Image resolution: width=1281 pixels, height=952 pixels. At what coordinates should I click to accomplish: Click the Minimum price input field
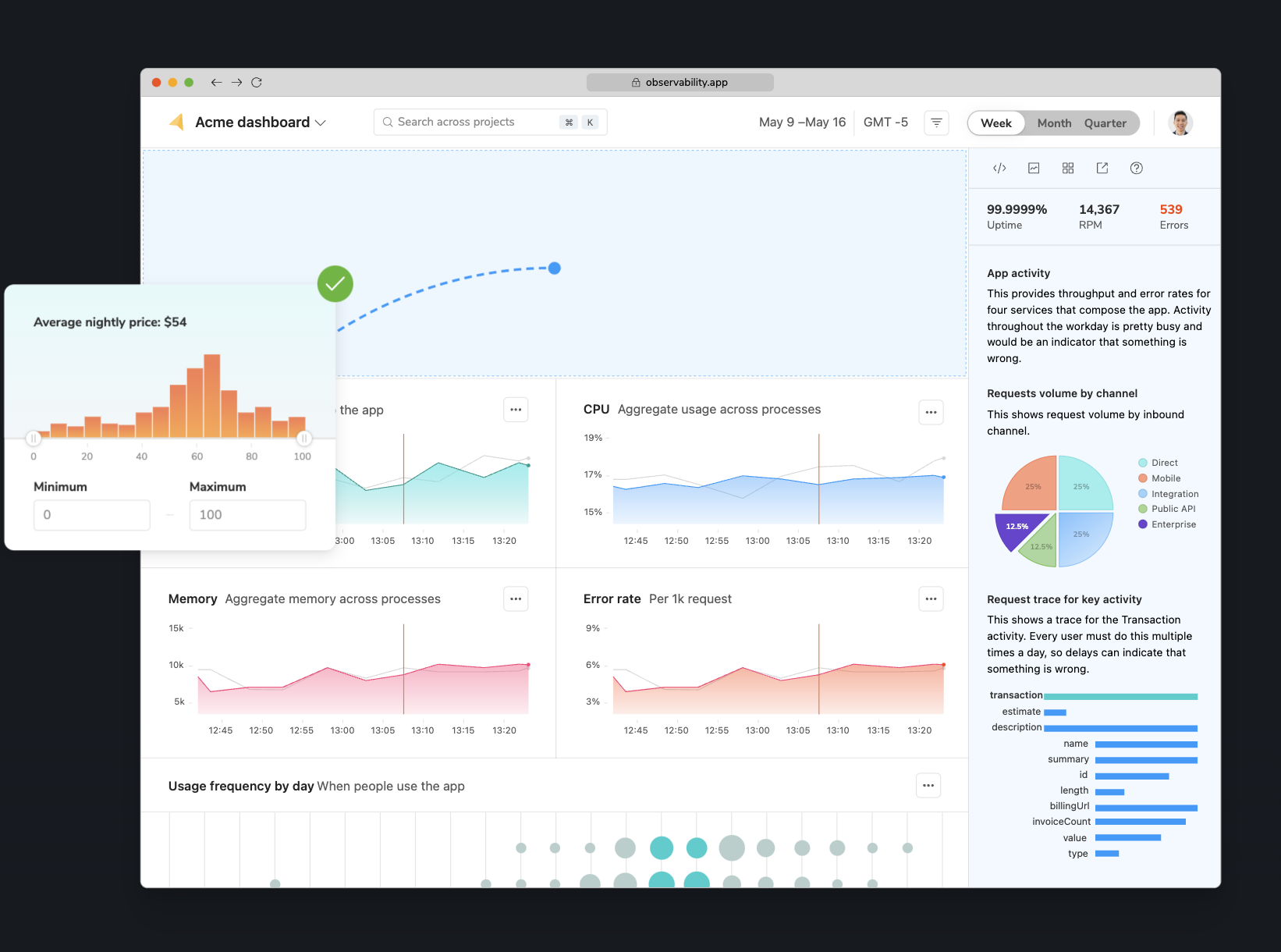click(x=91, y=515)
